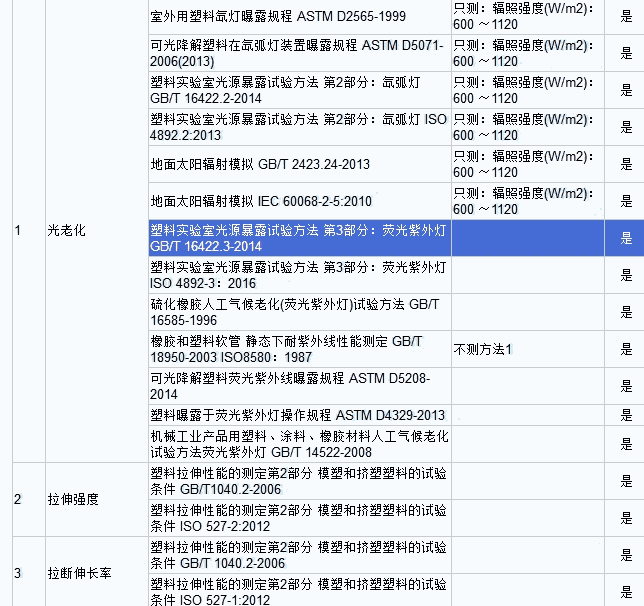The width and height of the screenshot is (644, 606).
Task: Select the highlighted GB/T 16422.3-2014 row
Action: [298, 238]
